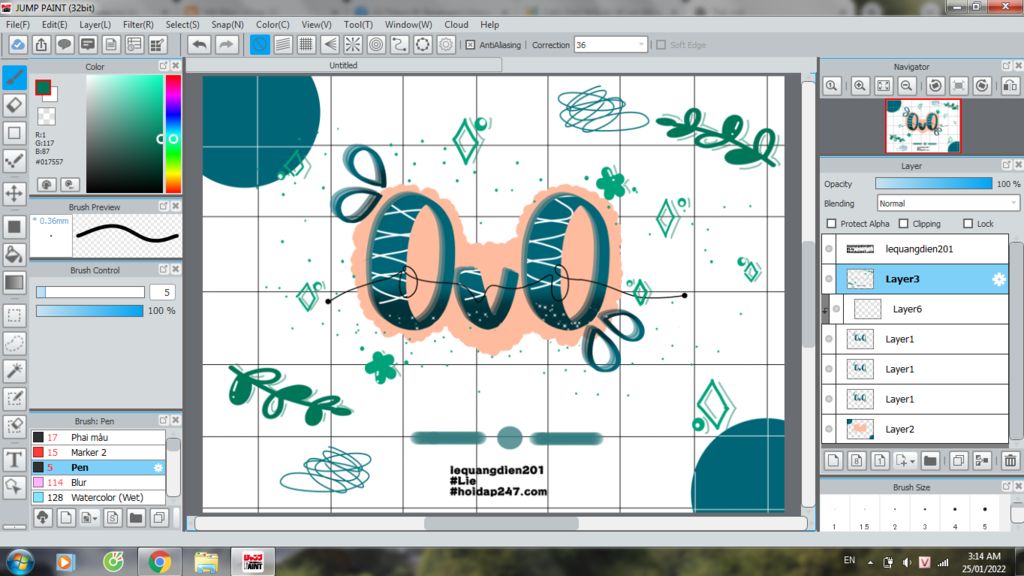
Task: Select the Eraser tool
Action: pyautogui.click(x=14, y=104)
